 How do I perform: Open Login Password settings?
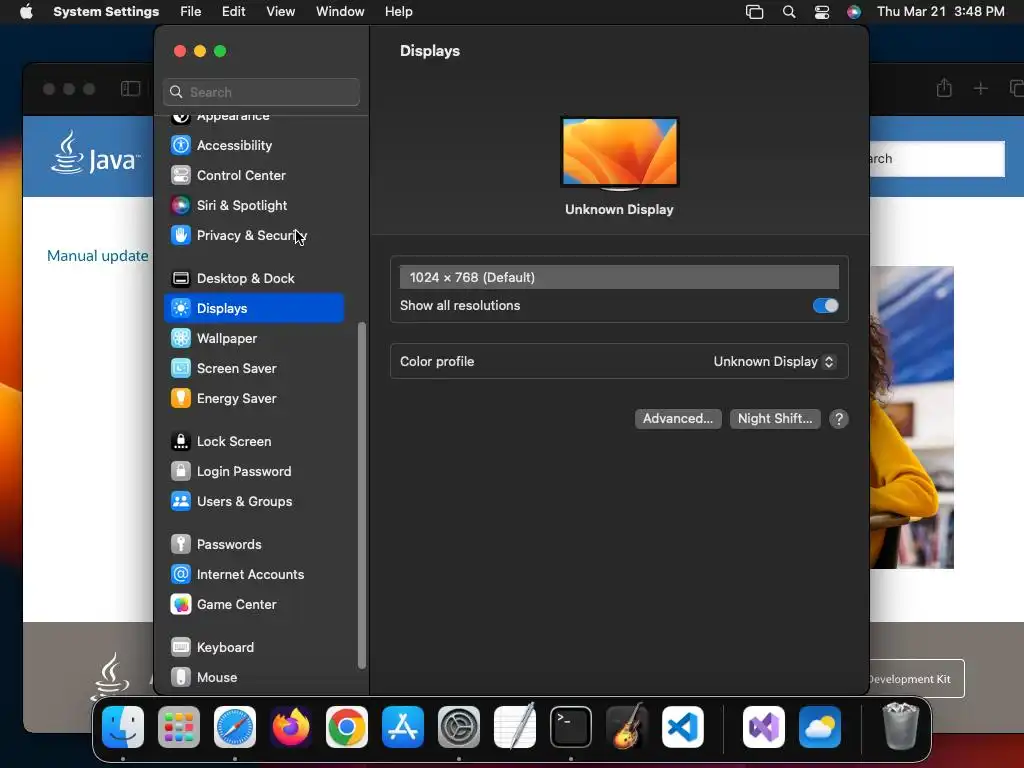(254, 472)
